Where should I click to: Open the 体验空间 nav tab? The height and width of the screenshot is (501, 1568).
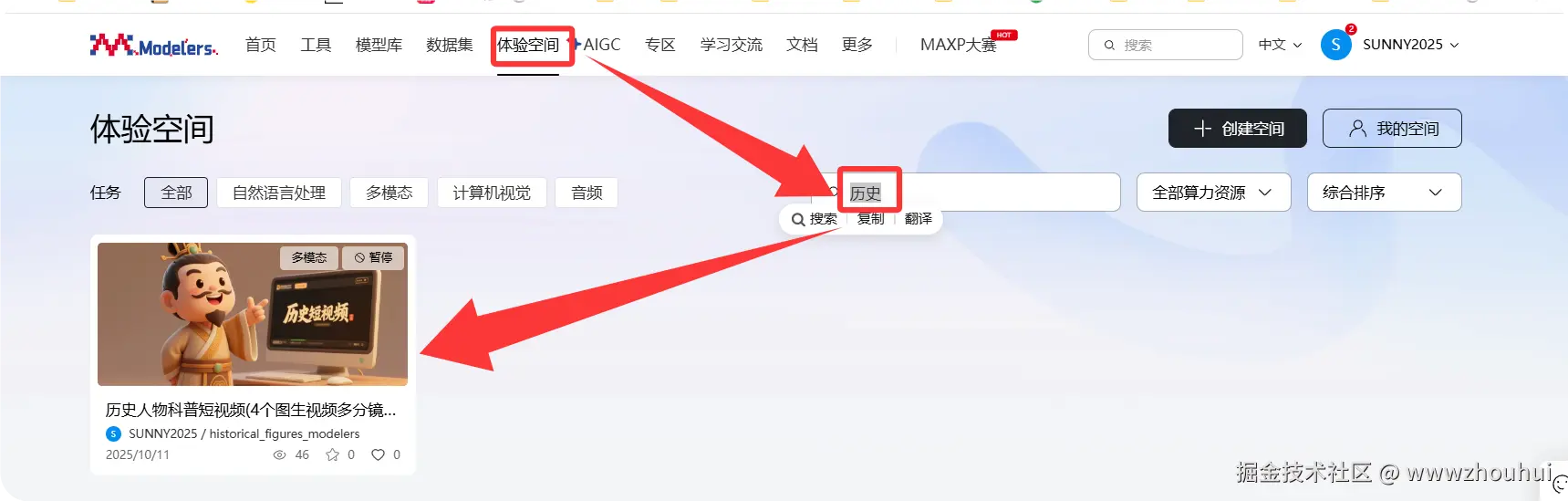coord(528,45)
